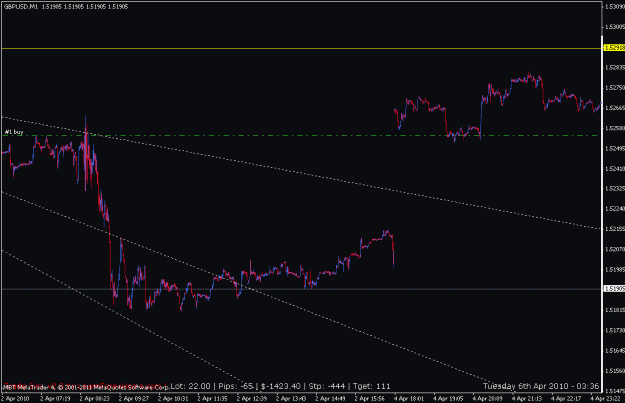Select the '#1 buy' order label
625x403 pixels.
14,132
